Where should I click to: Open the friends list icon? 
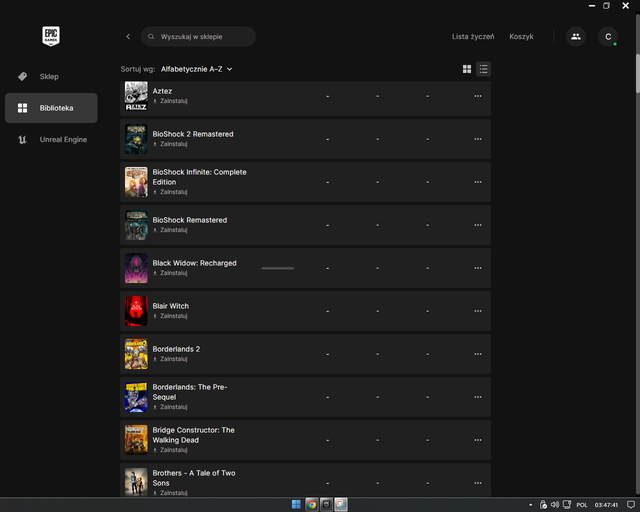576,37
